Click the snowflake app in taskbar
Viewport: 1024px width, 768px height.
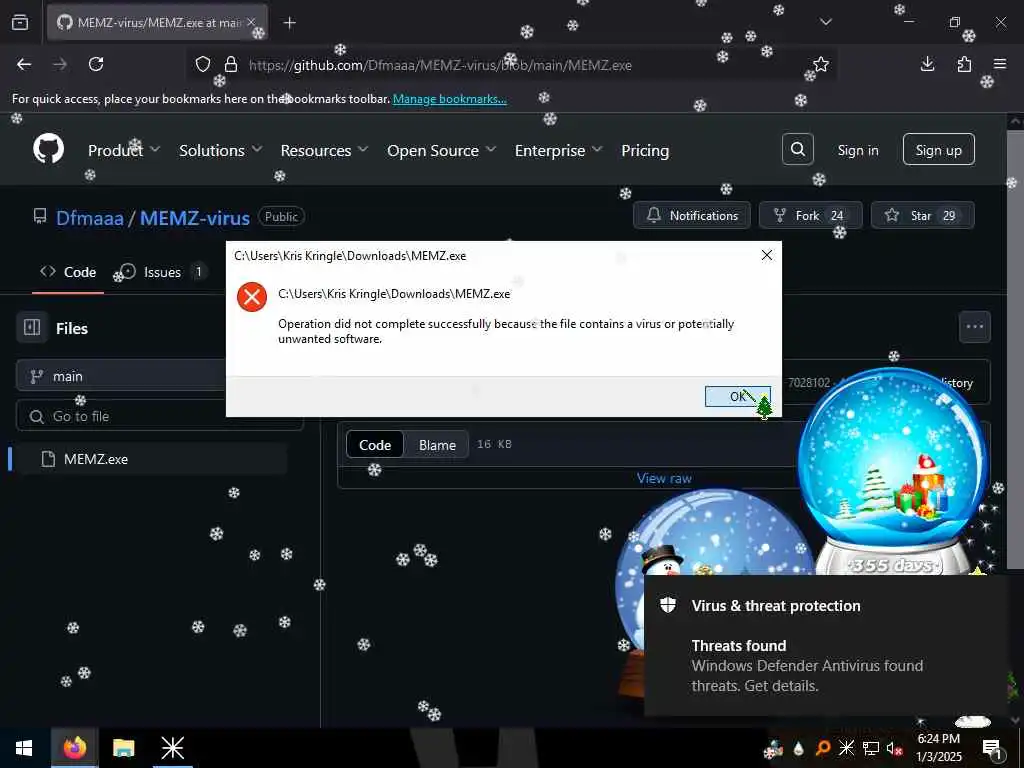tap(172, 748)
